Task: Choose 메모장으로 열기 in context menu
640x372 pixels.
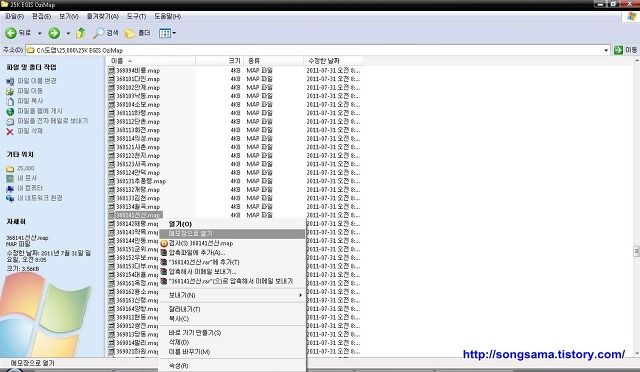Action: pyautogui.click(x=232, y=234)
